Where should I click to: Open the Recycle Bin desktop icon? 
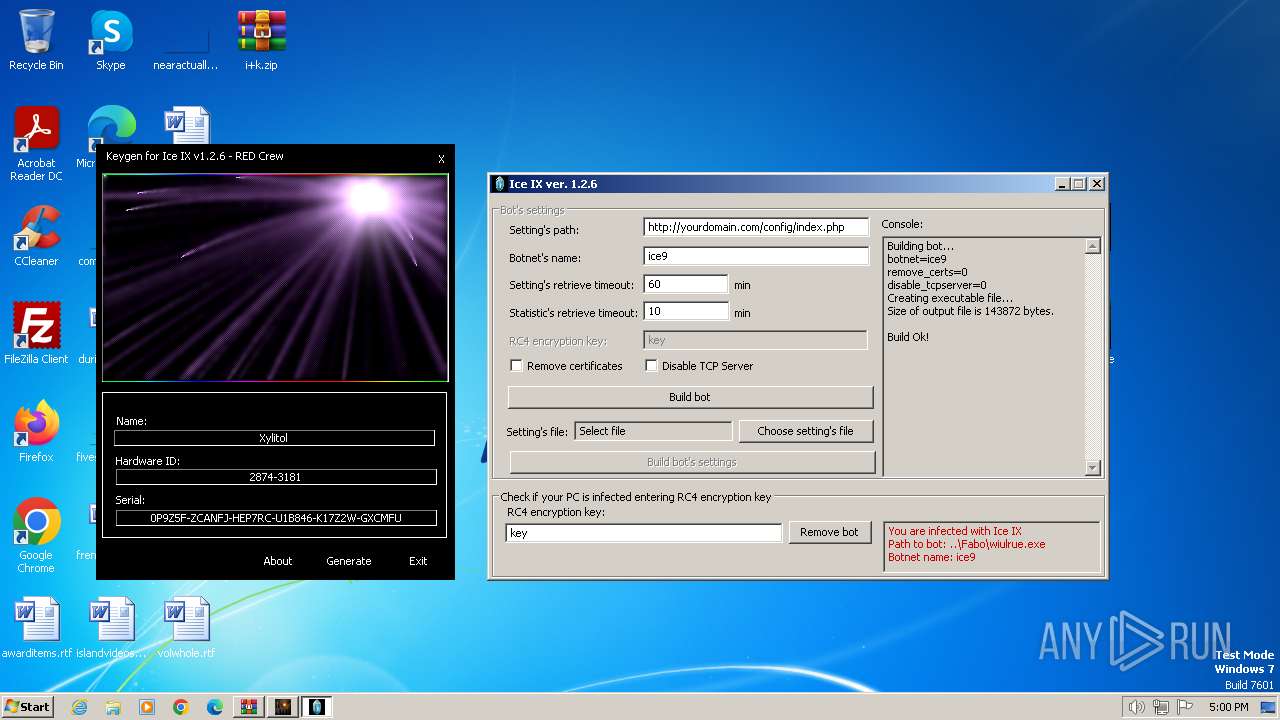click(36, 40)
